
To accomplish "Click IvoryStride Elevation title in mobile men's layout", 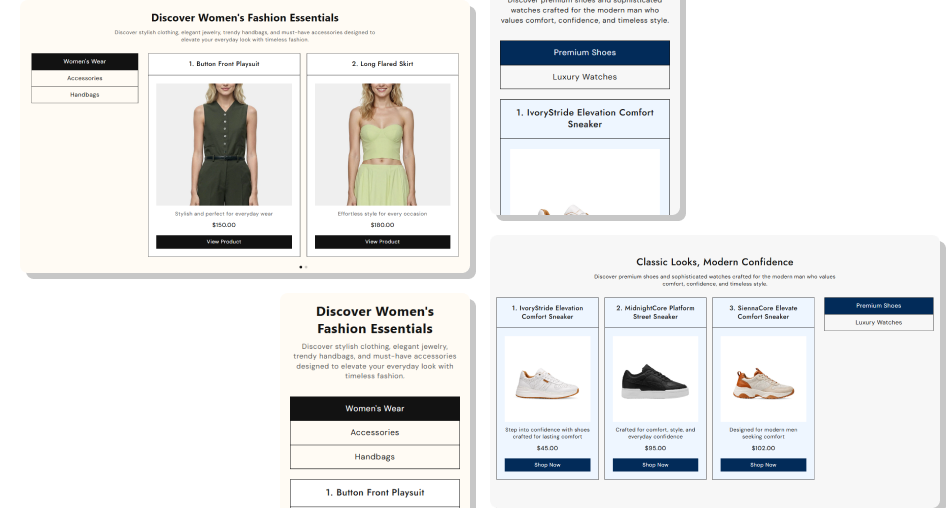I will click(585, 118).
